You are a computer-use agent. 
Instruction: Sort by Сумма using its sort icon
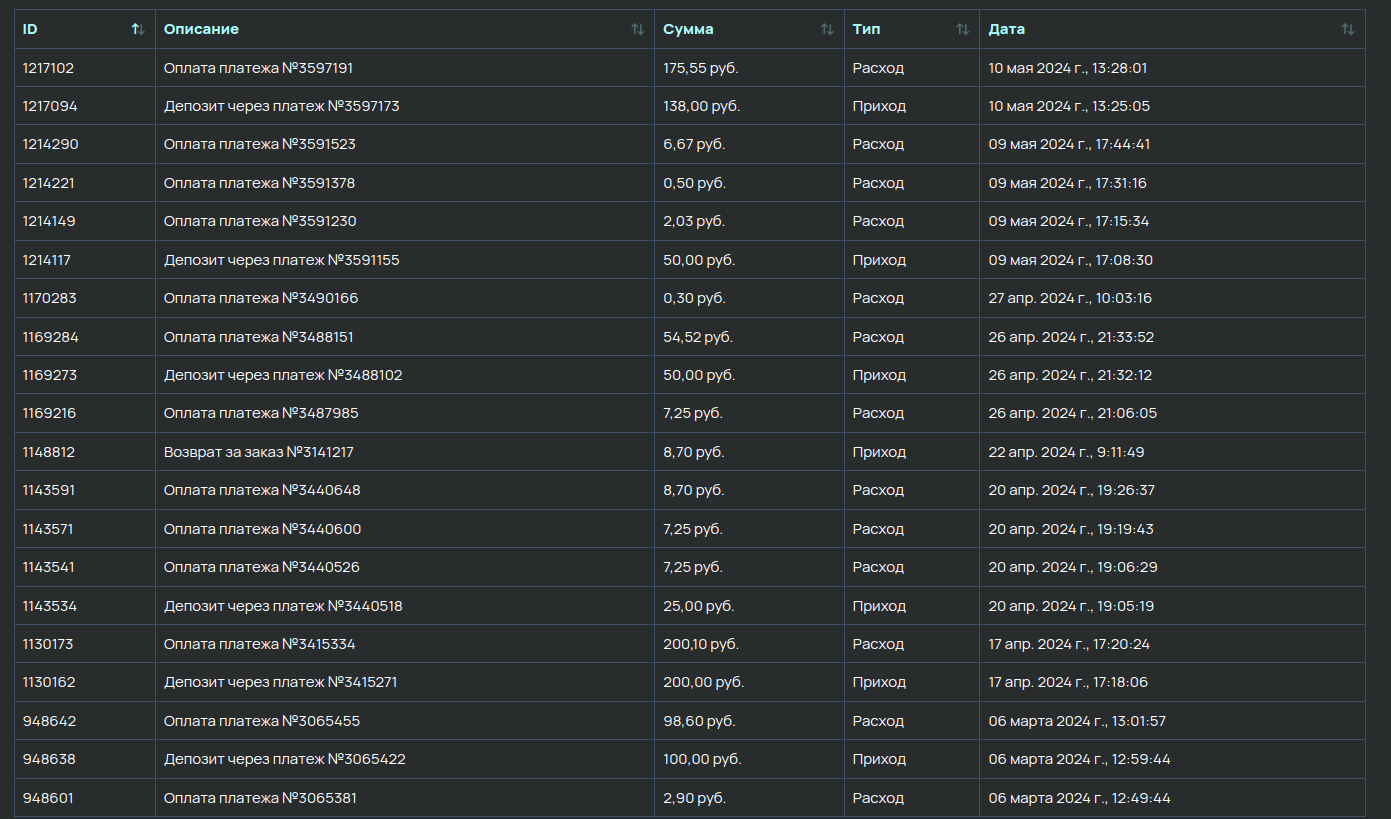(x=827, y=30)
